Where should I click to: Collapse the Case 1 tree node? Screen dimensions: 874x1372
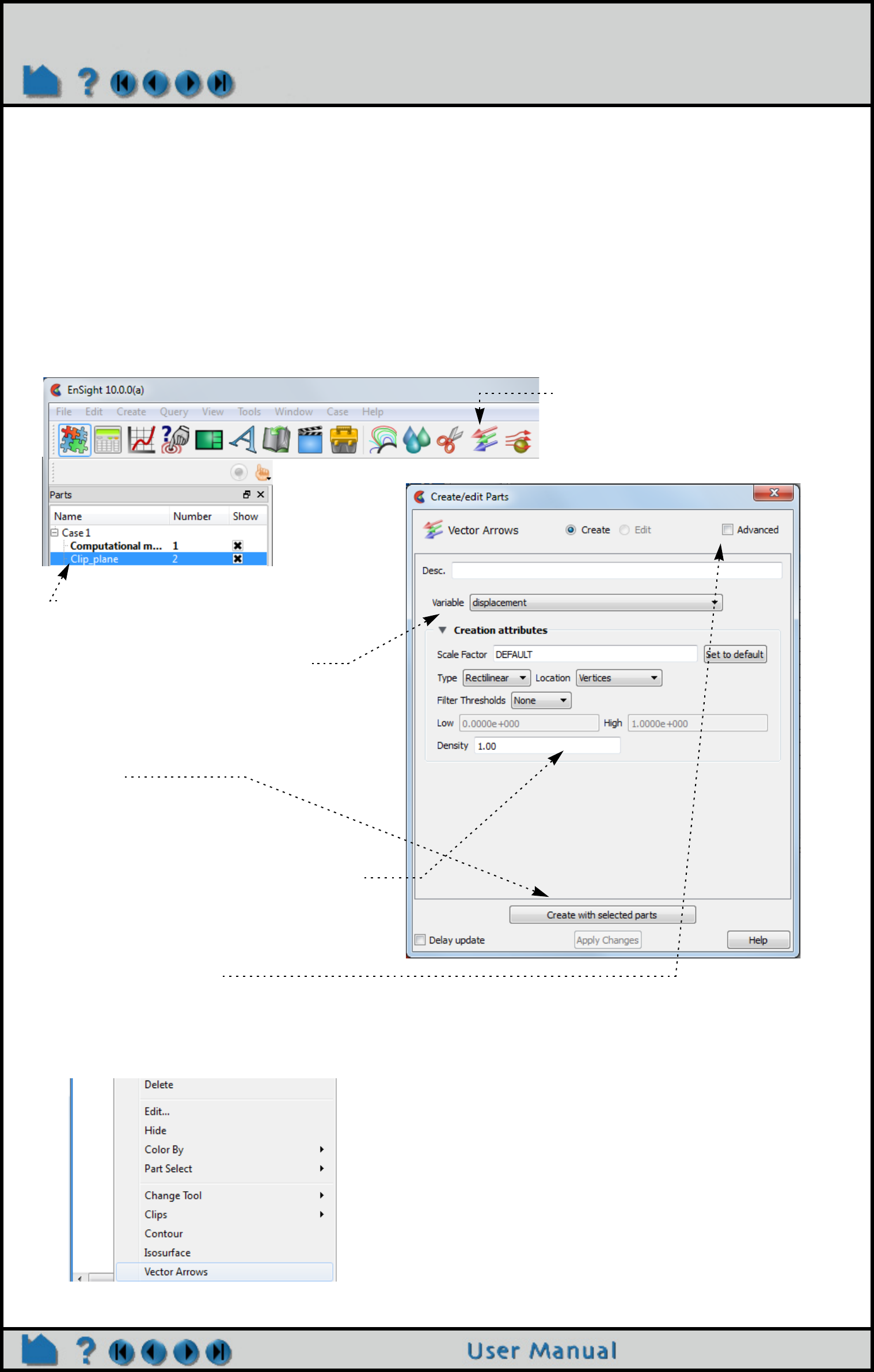pos(55,532)
